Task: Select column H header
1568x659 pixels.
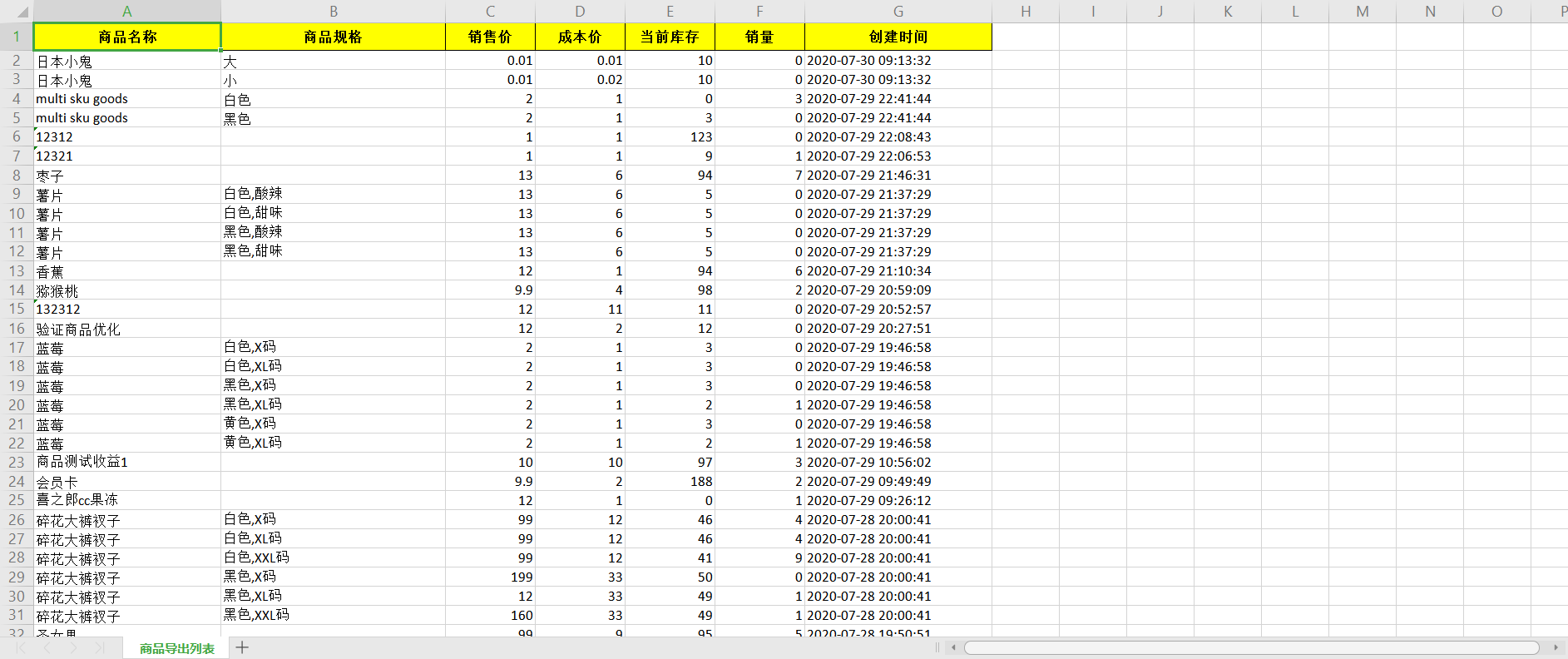Action: pyautogui.click(x=1026, y=12)
